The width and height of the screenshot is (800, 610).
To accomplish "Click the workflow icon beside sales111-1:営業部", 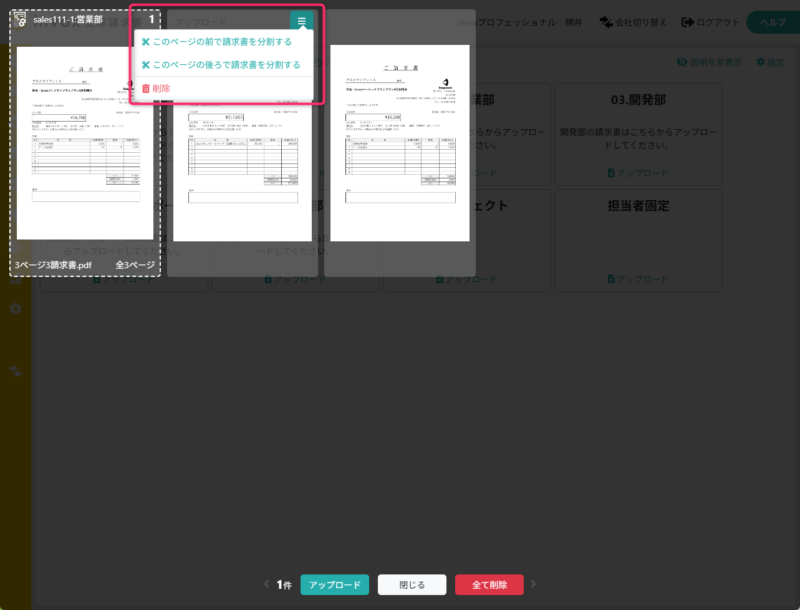I will click(20, 19).
